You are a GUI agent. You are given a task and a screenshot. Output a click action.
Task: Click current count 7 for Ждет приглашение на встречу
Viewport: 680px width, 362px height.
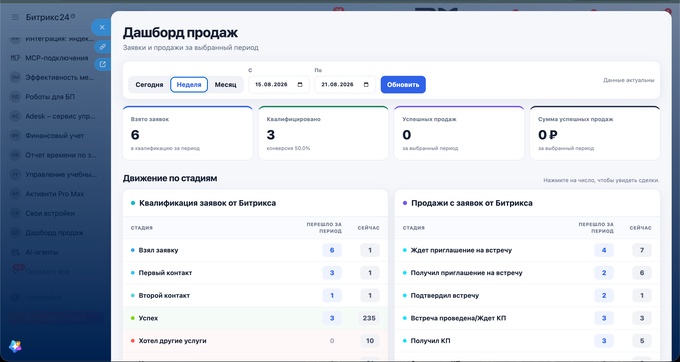pos(642,250)
